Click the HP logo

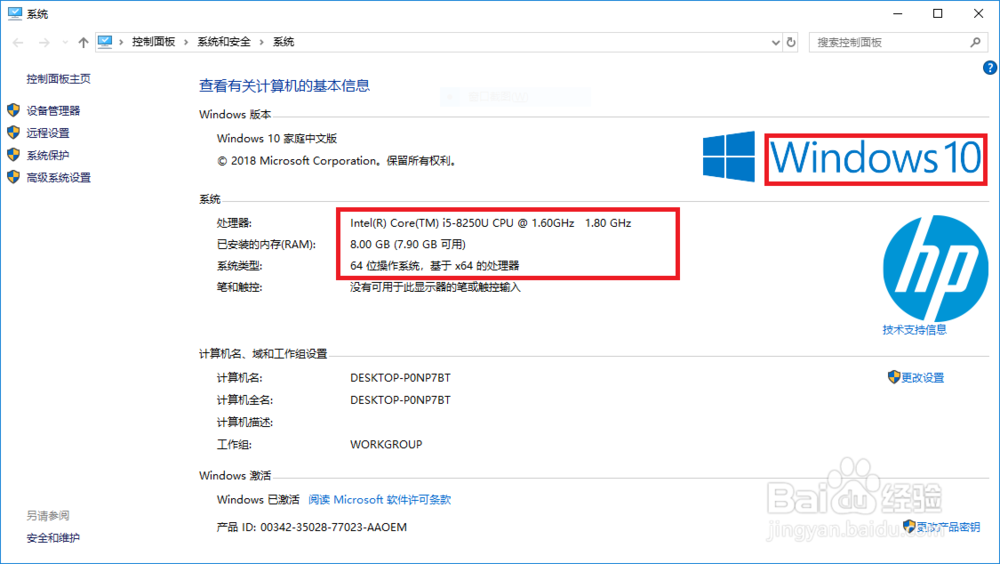(x=935, y=268)
